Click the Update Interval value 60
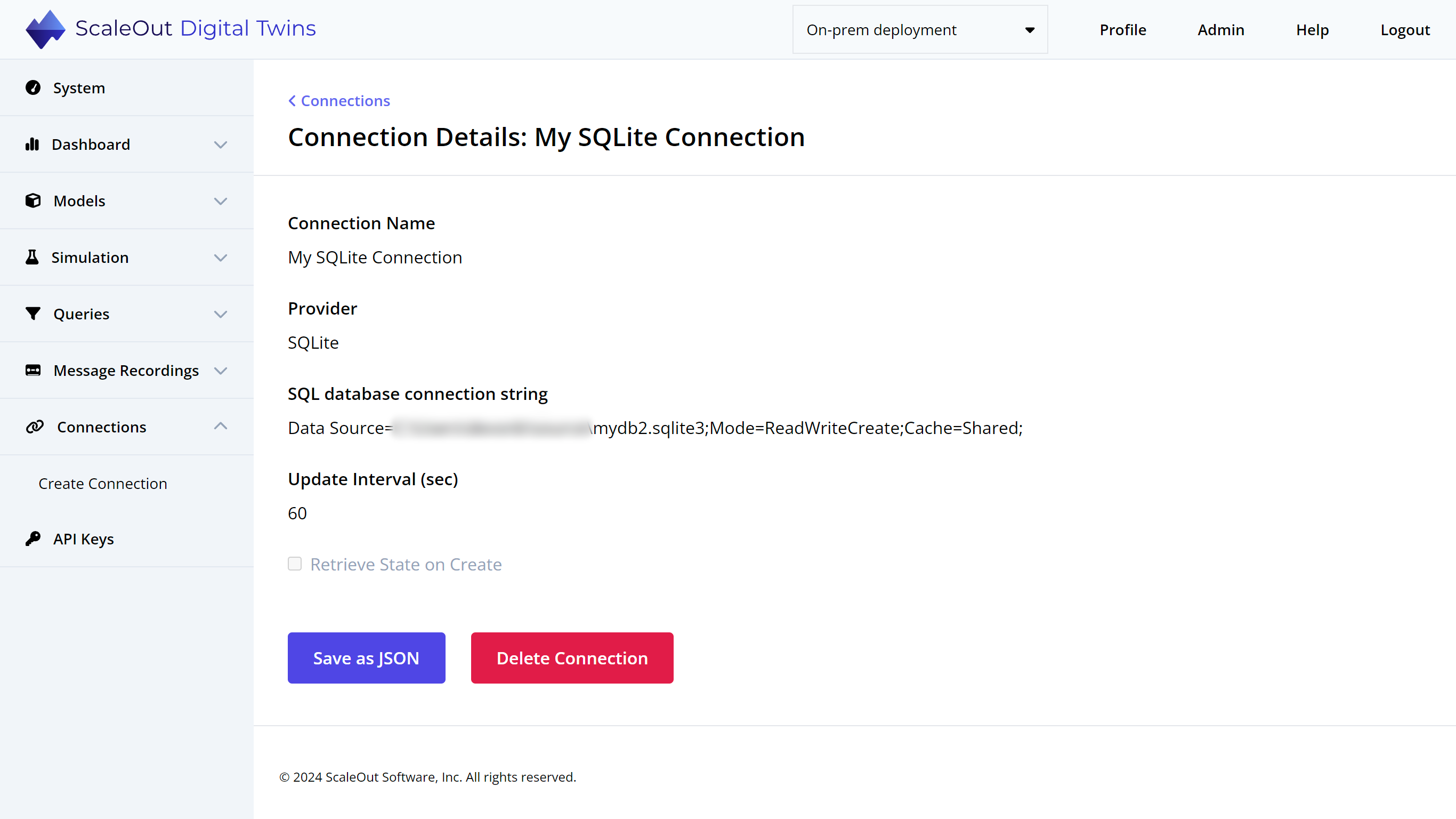Image resolution: width=1456 pixels, height=819 pixels. [297, 513]
